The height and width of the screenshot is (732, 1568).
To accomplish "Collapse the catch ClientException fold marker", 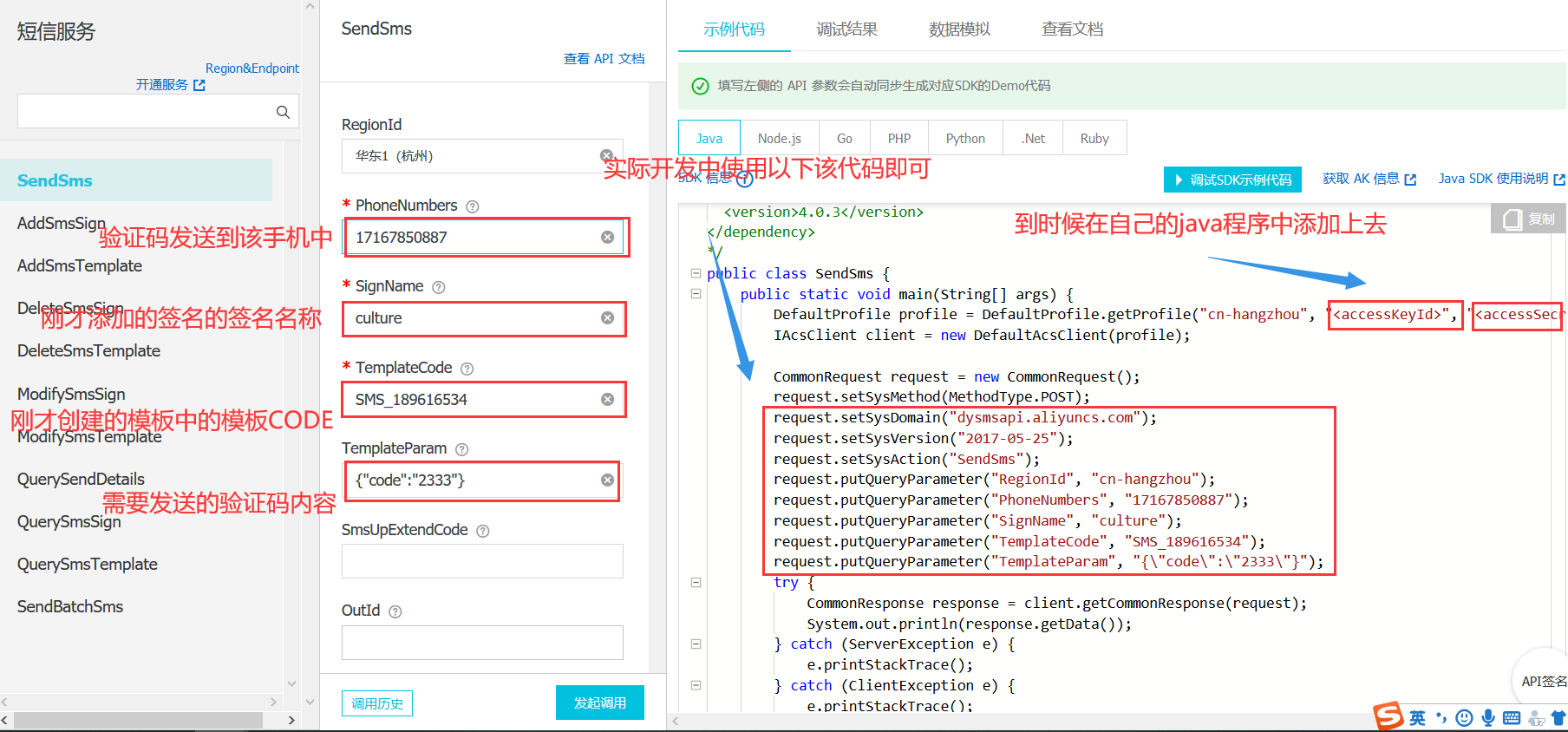I will click(x=696, y=685).
